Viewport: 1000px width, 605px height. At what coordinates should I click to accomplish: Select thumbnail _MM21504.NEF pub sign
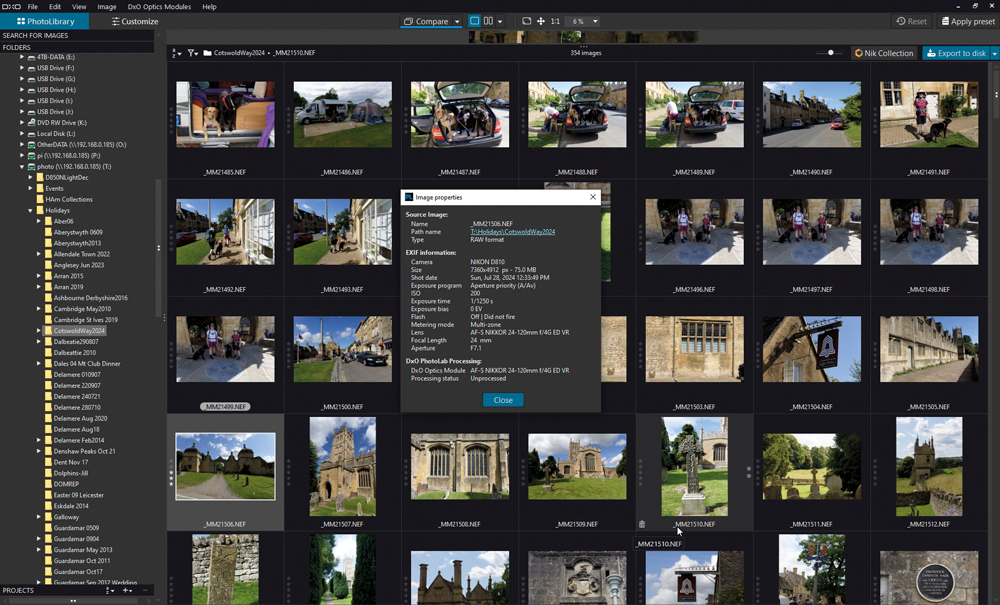click(811, 349)
